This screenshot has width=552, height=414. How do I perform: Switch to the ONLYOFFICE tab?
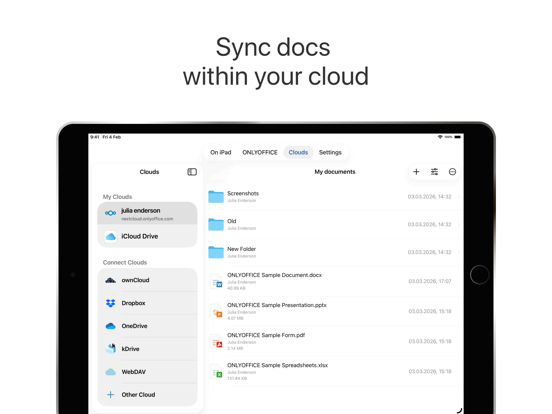coord(260,152)
